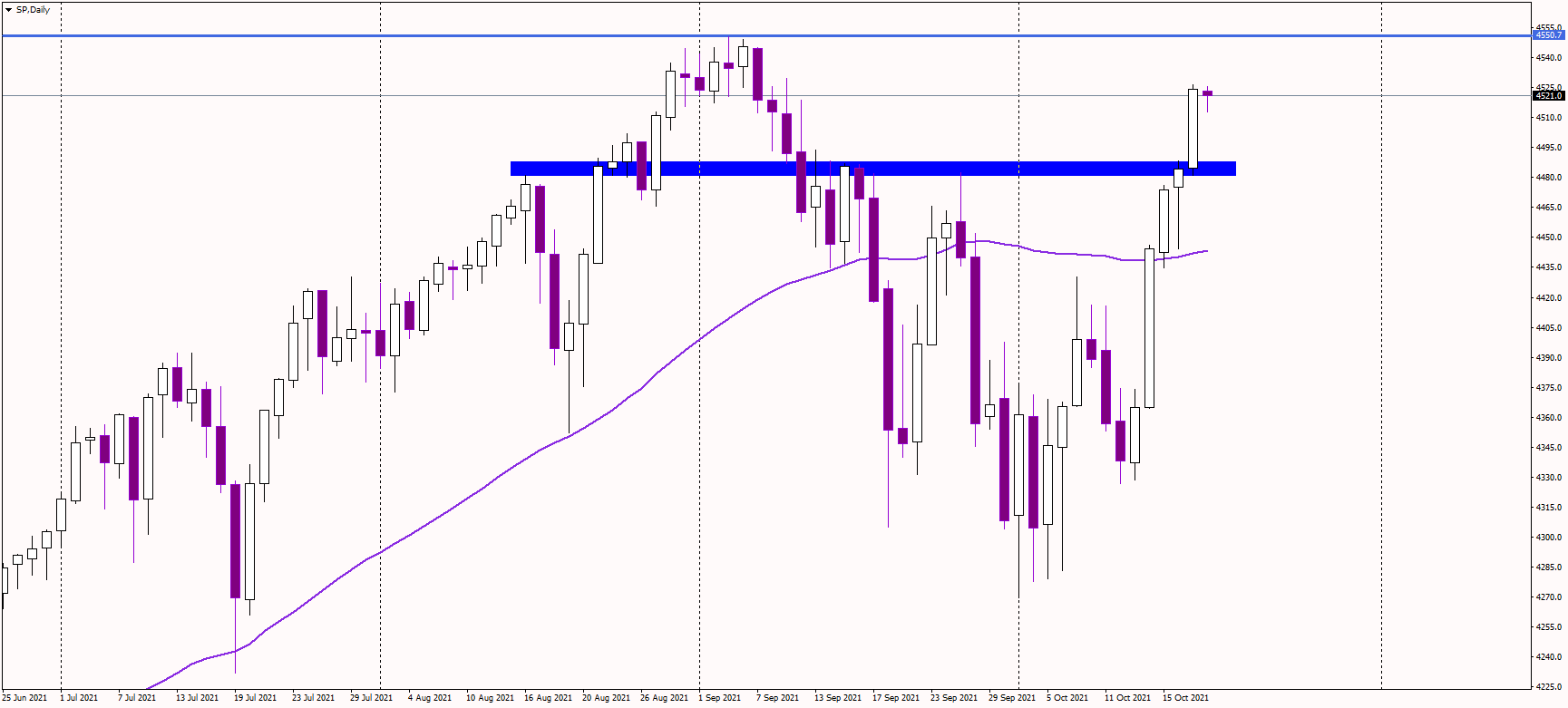Click the 26 Aug 2021 date label

point(664,698)
